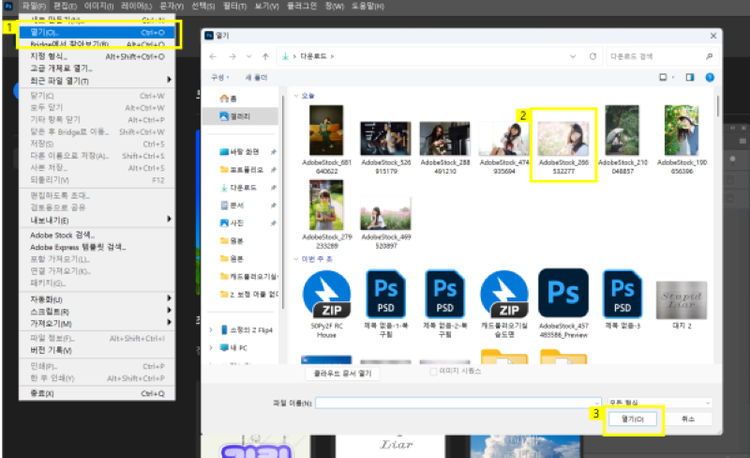The height and width of the screenshot is (458, 750).
Task: Select PSD file 제목 없음-3
Action: [x=622, y=300]
